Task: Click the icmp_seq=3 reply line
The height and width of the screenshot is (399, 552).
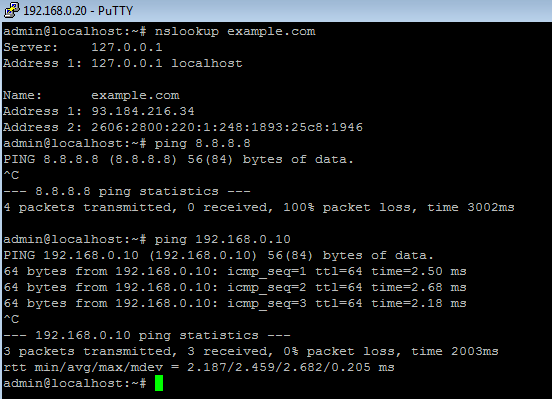Action: pos(235,303)
